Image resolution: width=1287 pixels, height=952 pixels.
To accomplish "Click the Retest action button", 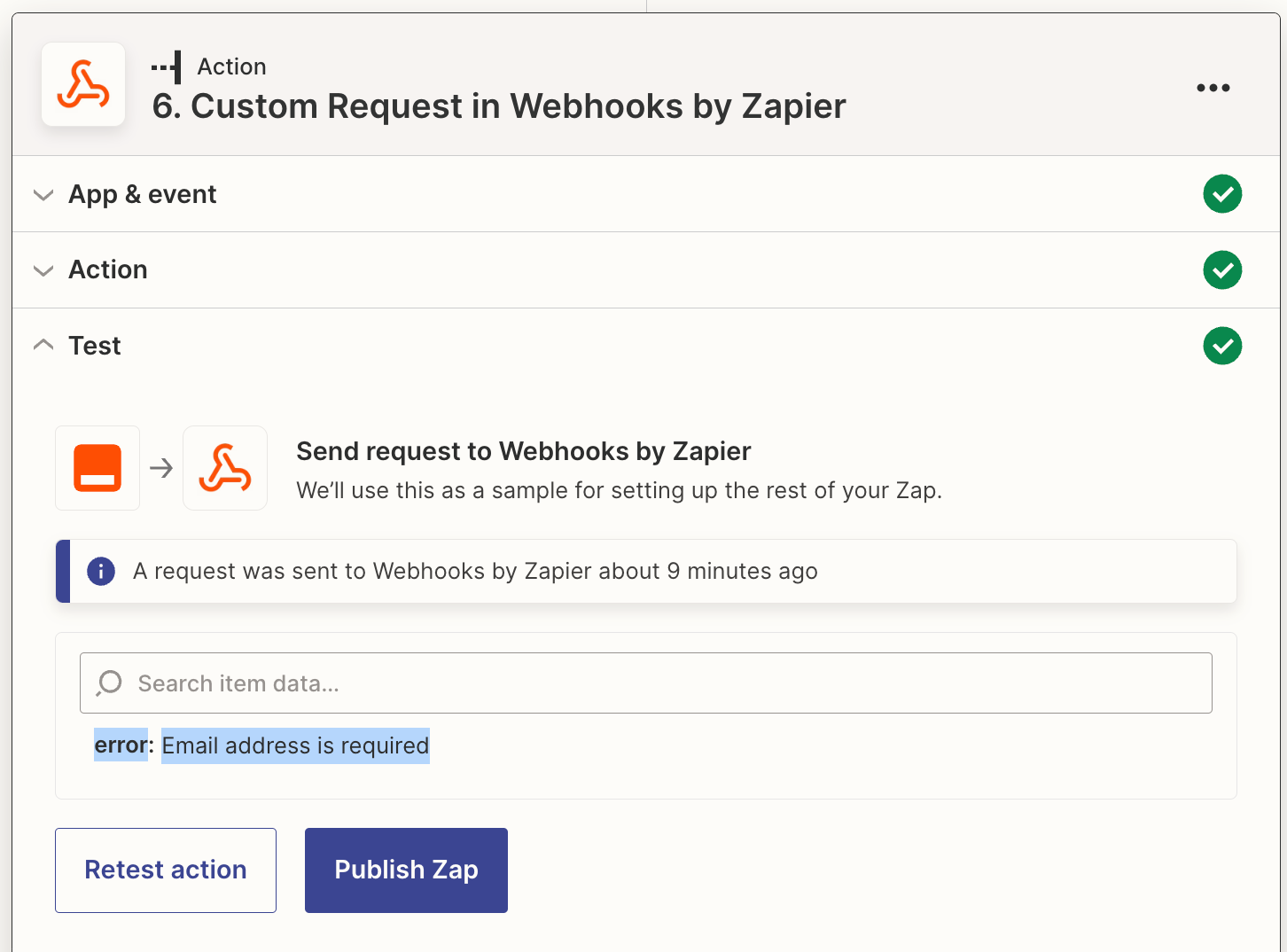I will pyautogui.click(x=166, y=870).
